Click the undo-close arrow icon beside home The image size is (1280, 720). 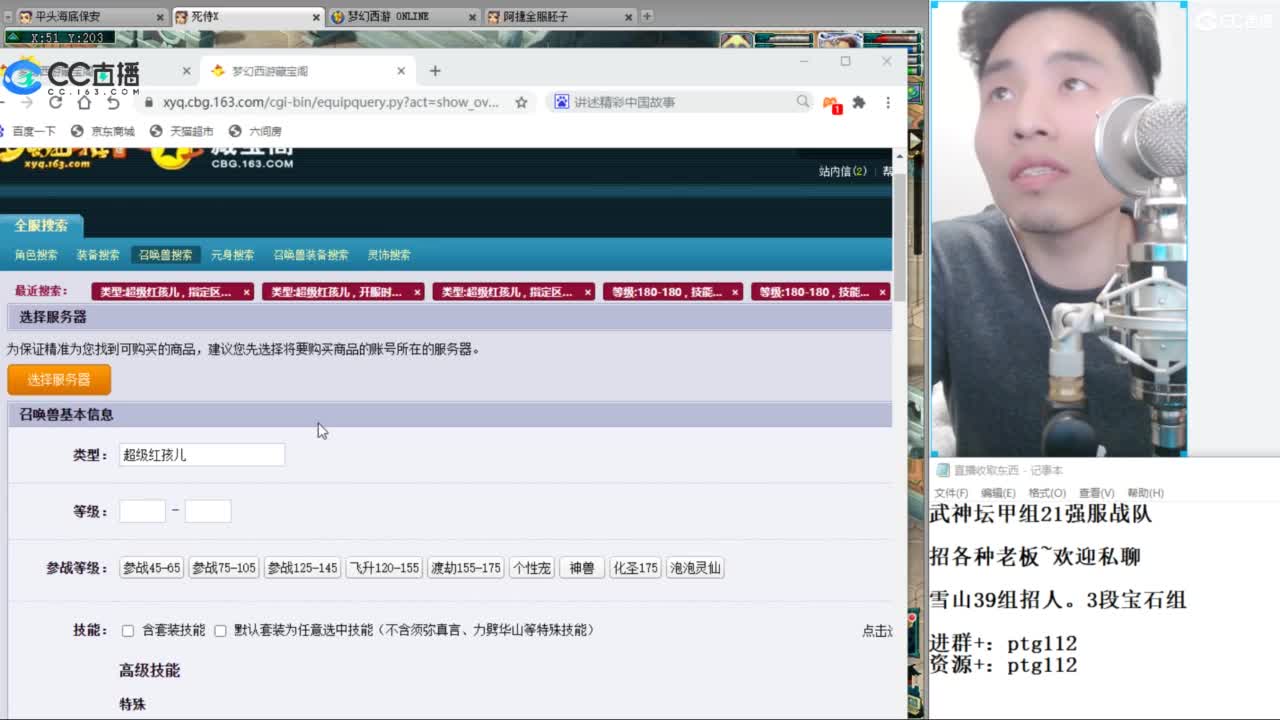[113, 102]
